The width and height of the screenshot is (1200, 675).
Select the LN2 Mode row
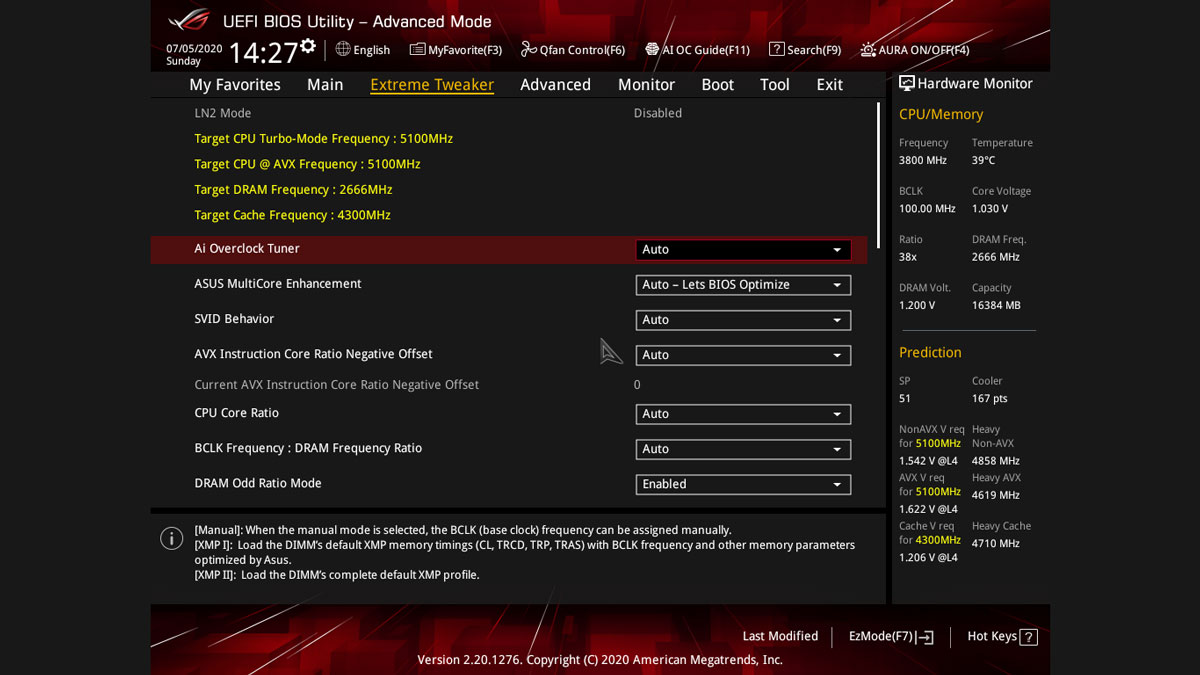509,113
